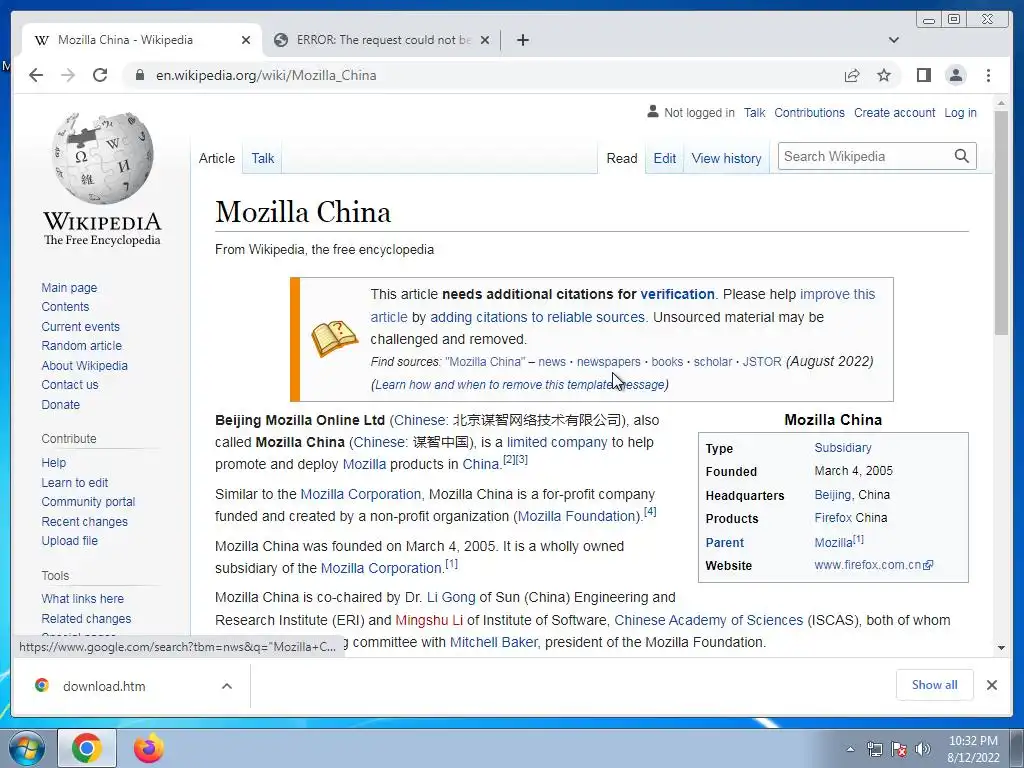Open a Random article
This screenshot has height=768, width=1024.
[x=82, y=345]
